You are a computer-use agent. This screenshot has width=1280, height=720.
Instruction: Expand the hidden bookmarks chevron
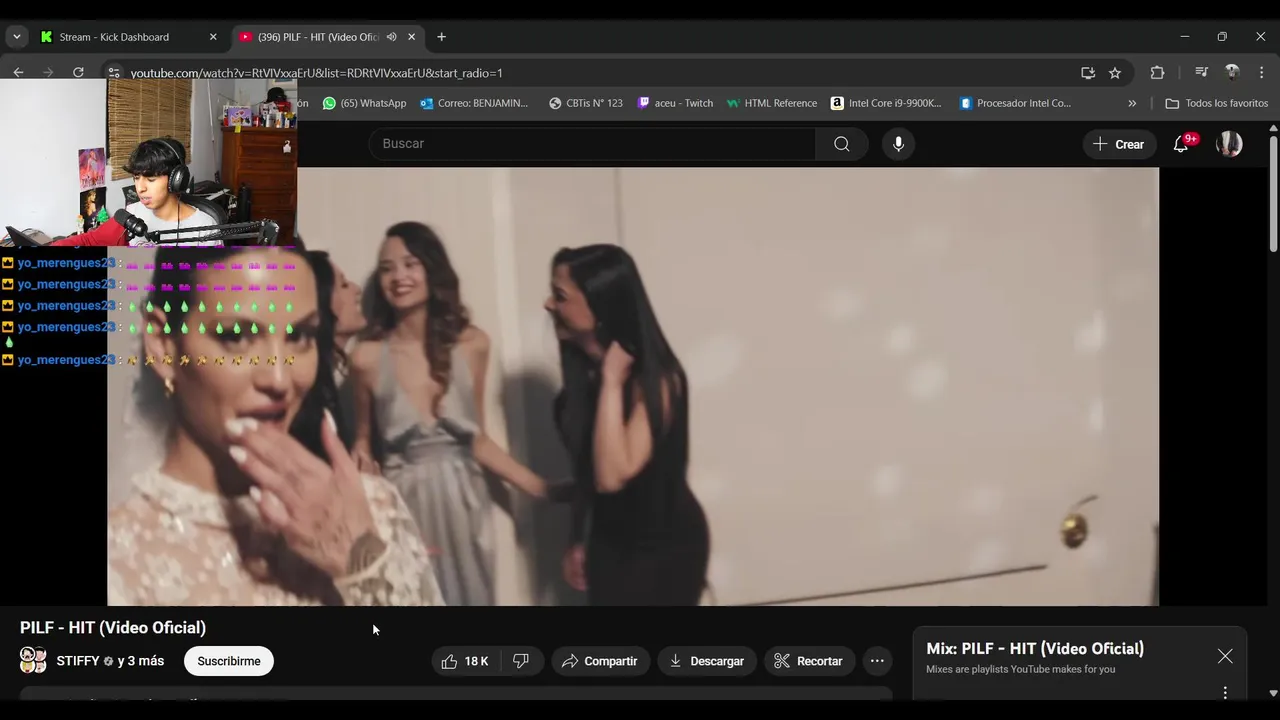click(x=1132, y=103)
